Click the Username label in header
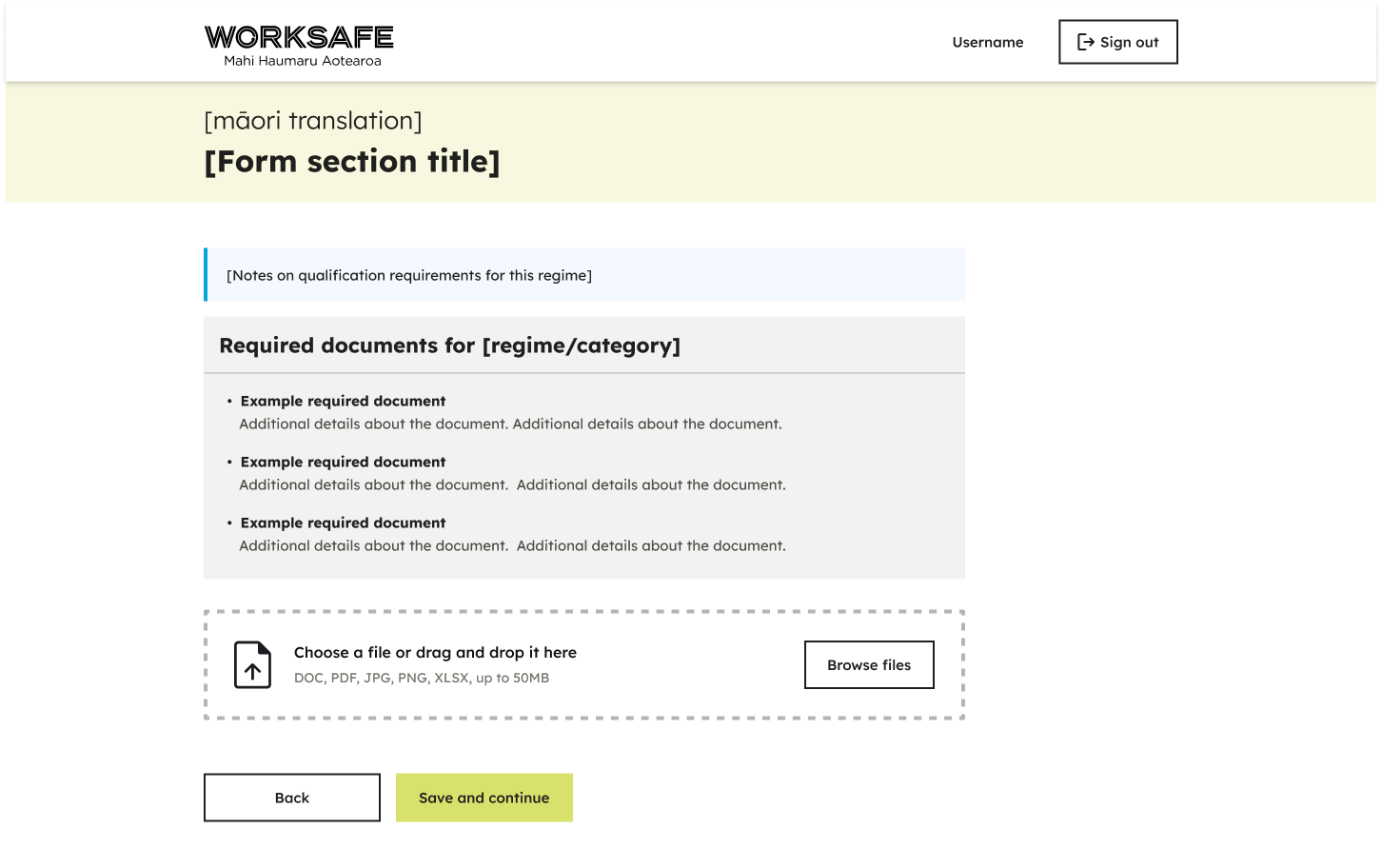Viewport: 1382px width, 868px height. click(988, 42)
